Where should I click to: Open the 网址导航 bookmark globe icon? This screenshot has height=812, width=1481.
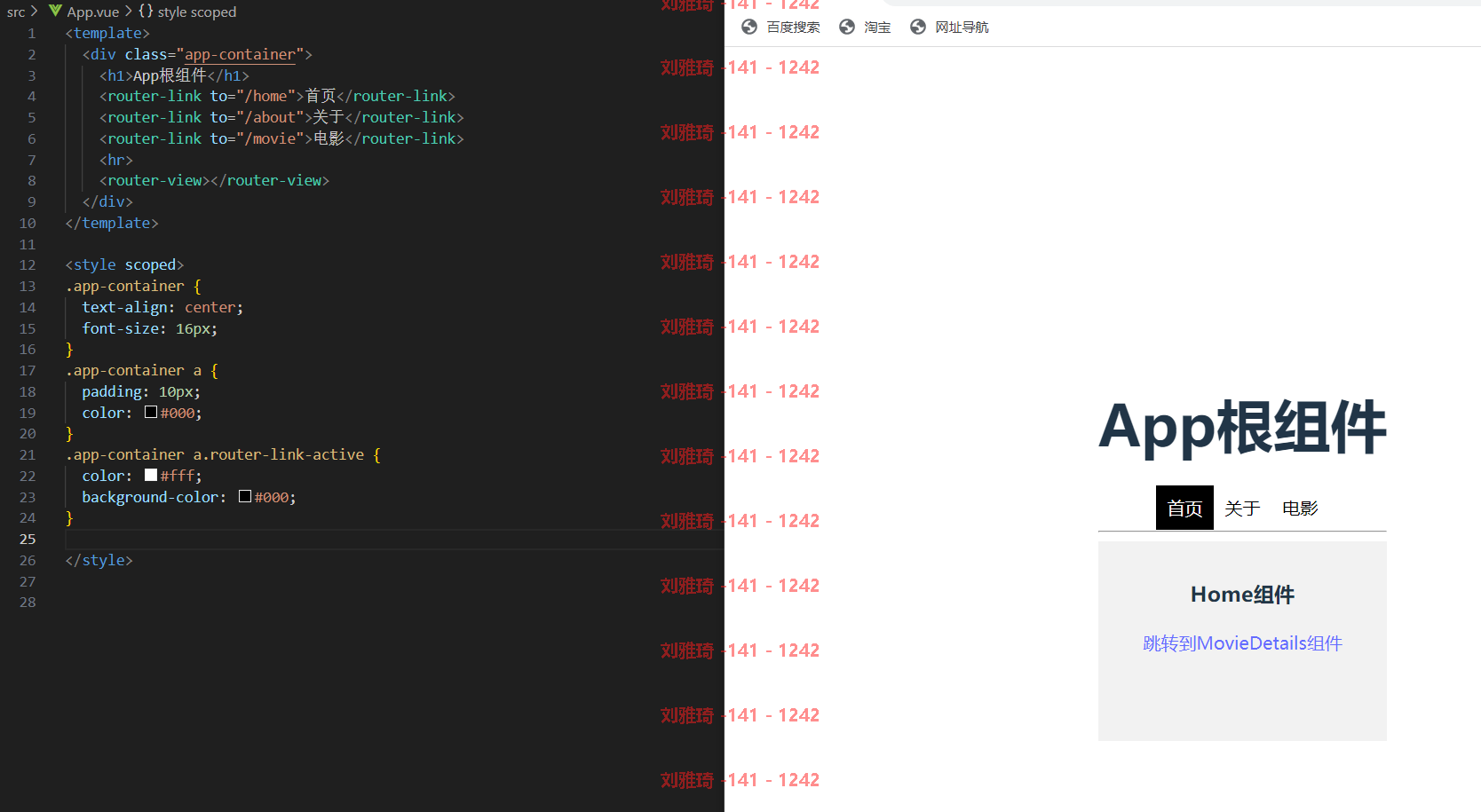tap(918, 27)
